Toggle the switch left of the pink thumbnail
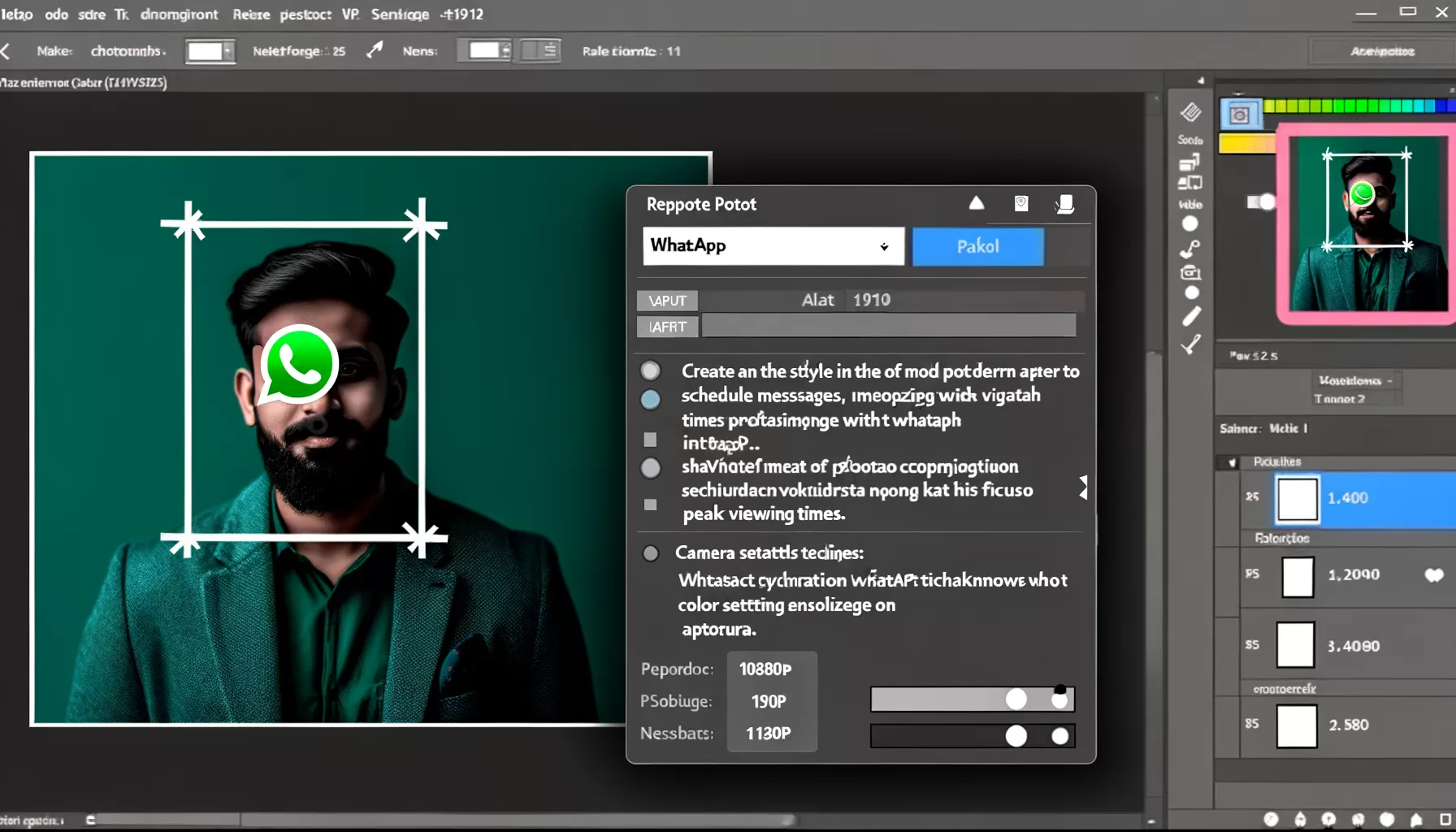The height and width of the screenshot is (832, 1456). pos(1261,201)
